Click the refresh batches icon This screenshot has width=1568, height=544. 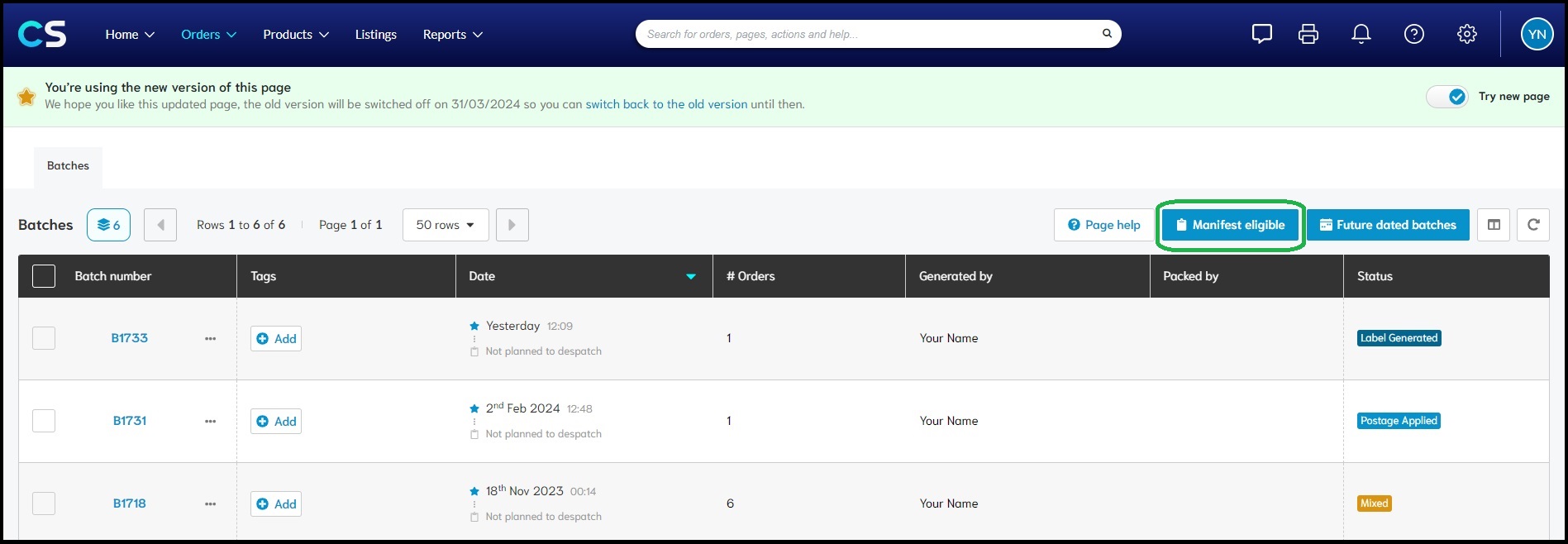[x=1532, y=225]
